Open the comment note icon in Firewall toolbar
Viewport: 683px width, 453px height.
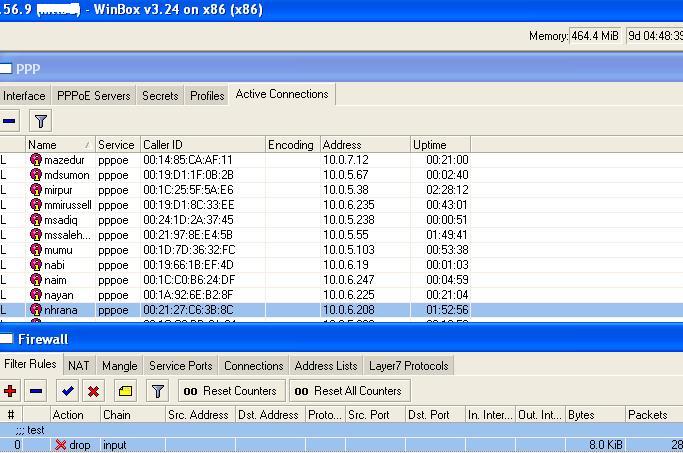(125, 391)
